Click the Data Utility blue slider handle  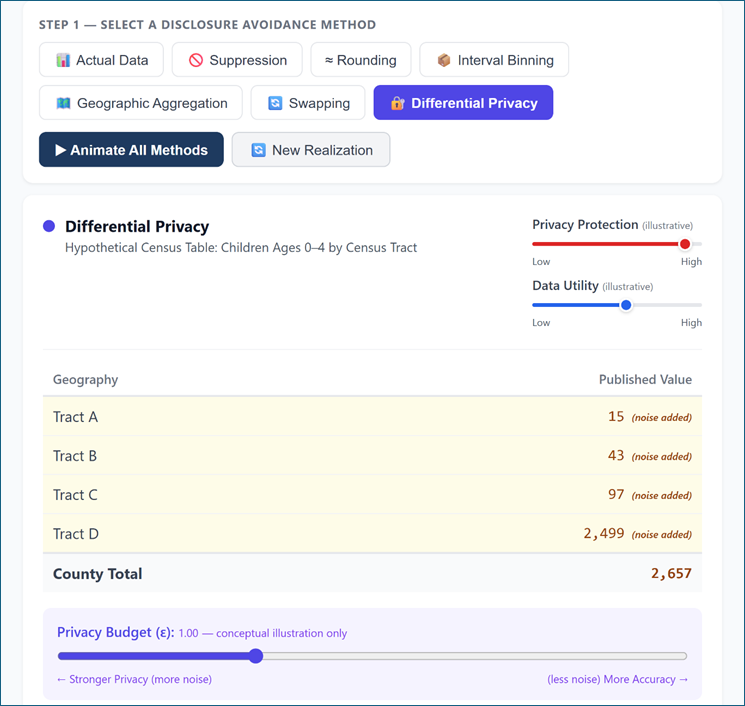coord(626,305)
